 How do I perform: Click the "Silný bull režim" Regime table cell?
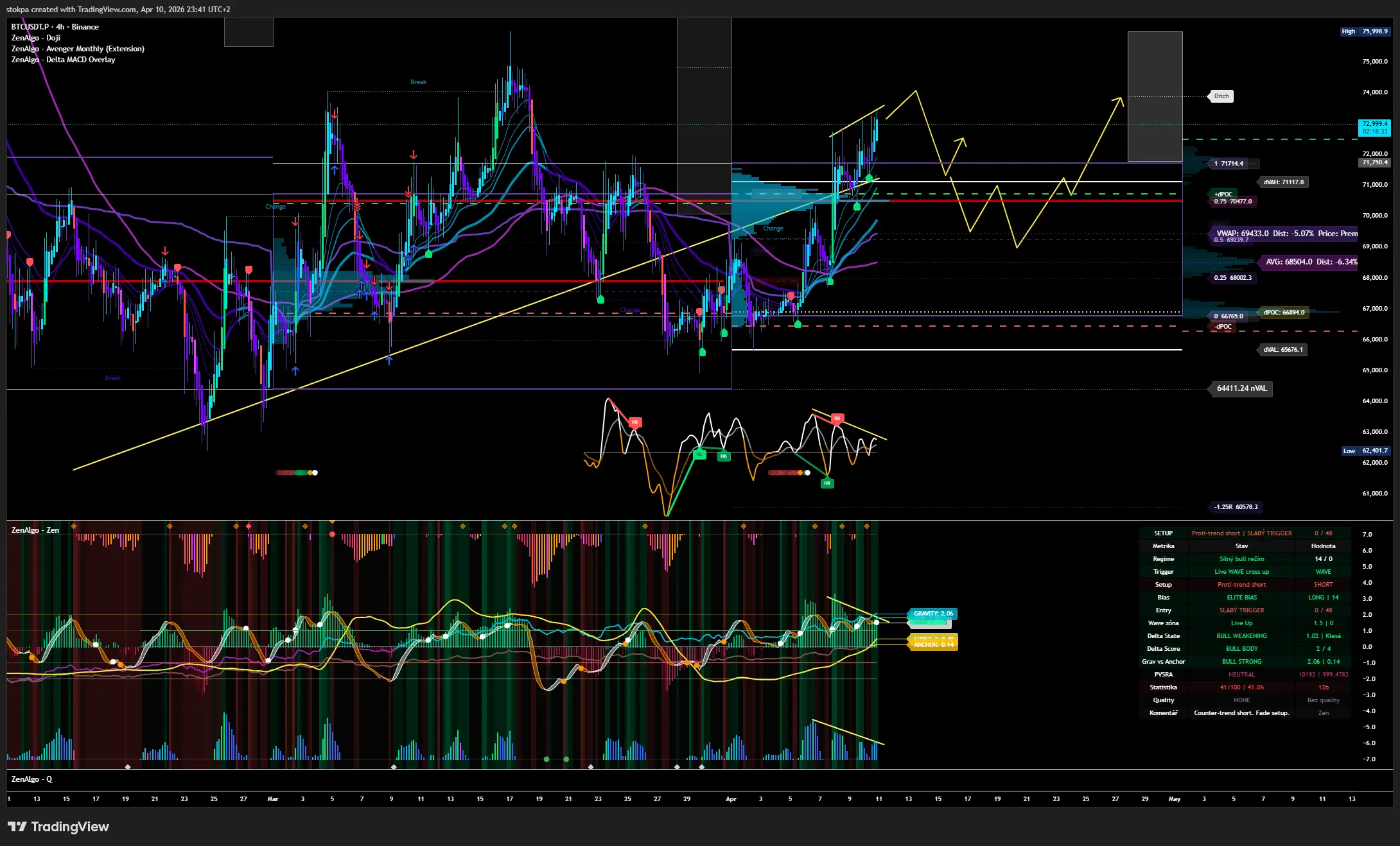pos(1241,559)
